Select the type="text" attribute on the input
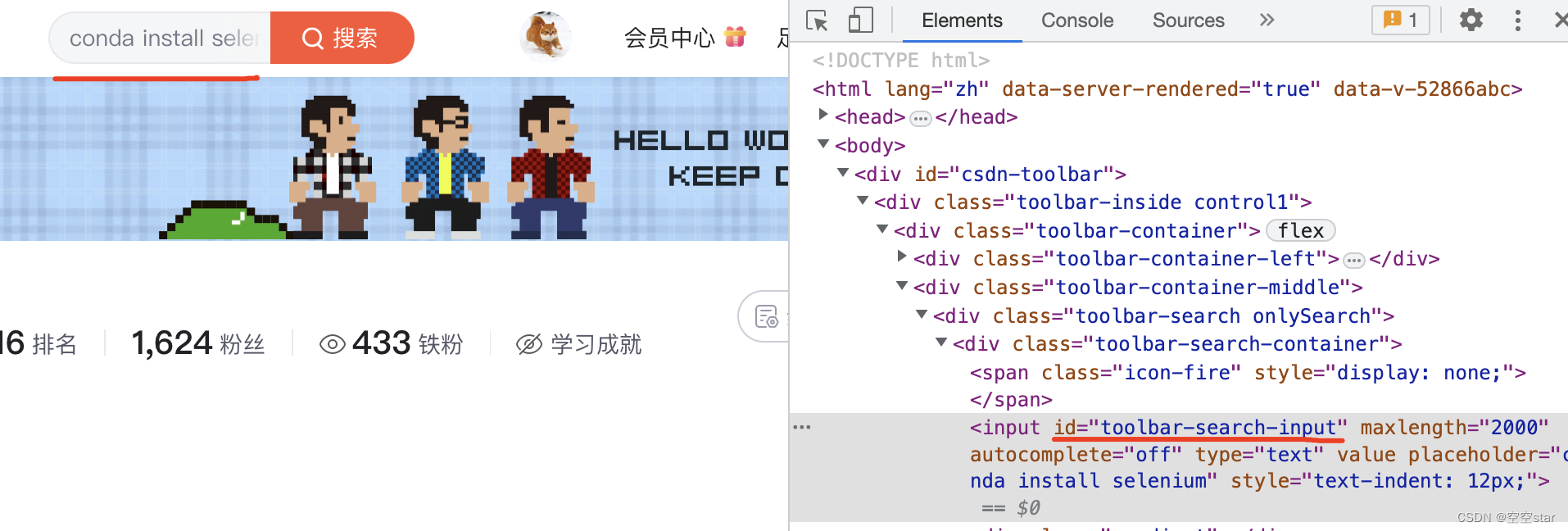This screenshot has height=531, width=1568. [1259, 454]
